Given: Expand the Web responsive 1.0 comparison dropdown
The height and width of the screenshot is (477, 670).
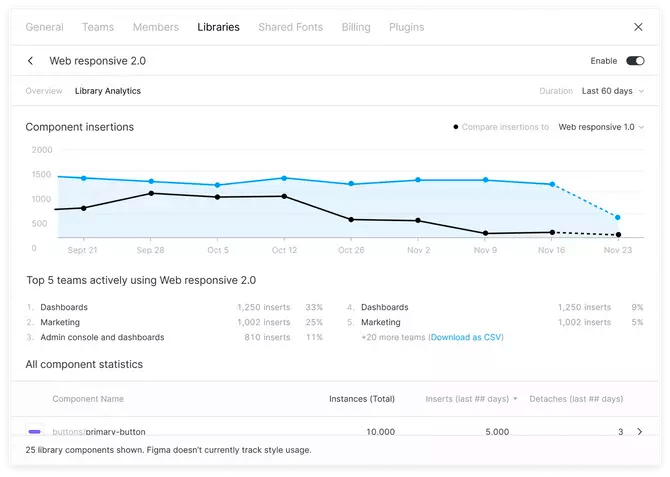Looking at the screenshot, I should (601, 127).
